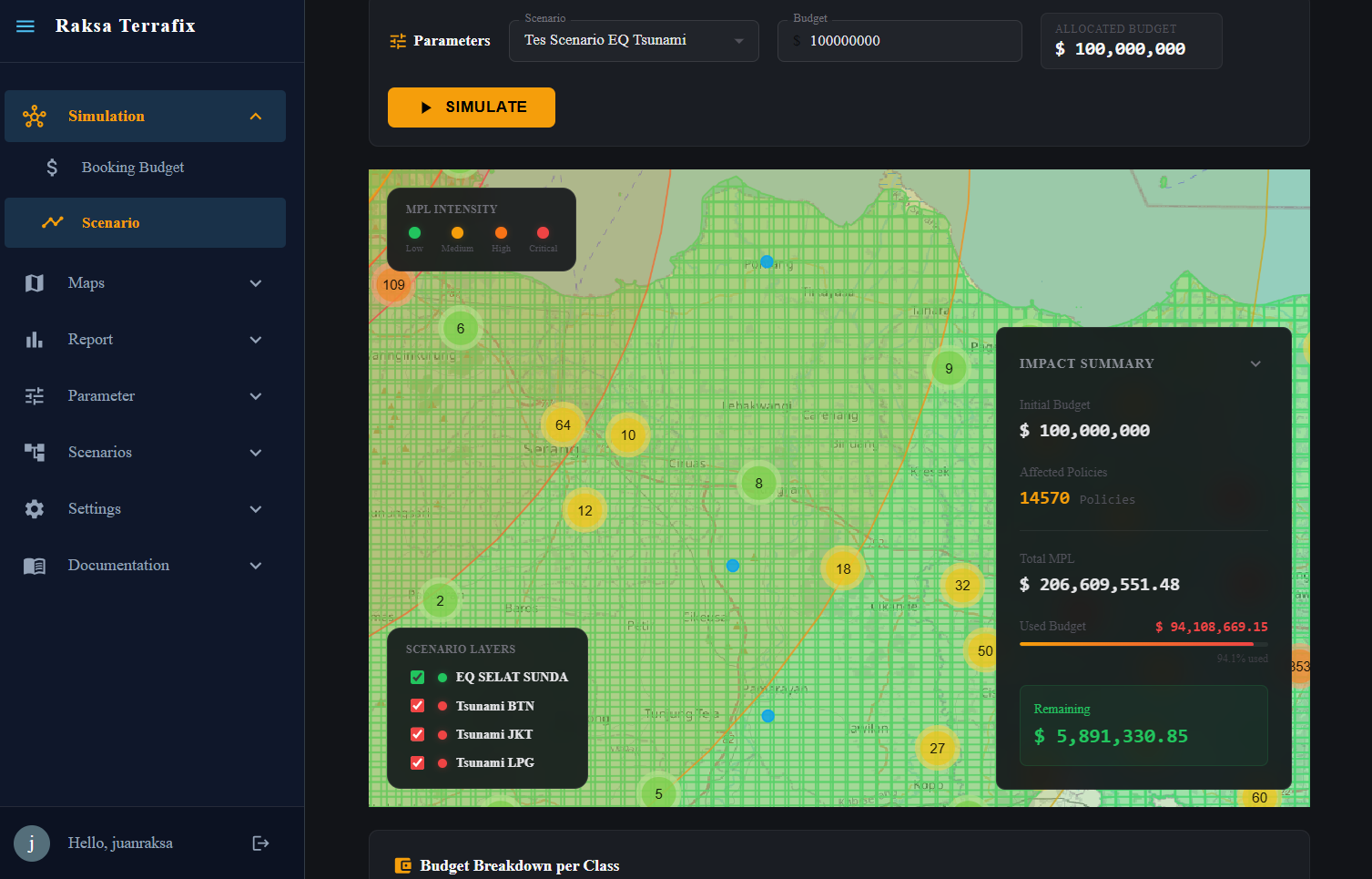Click the Raksa Terrafix title
The image size is (1372, 879).
coord(126,26)
